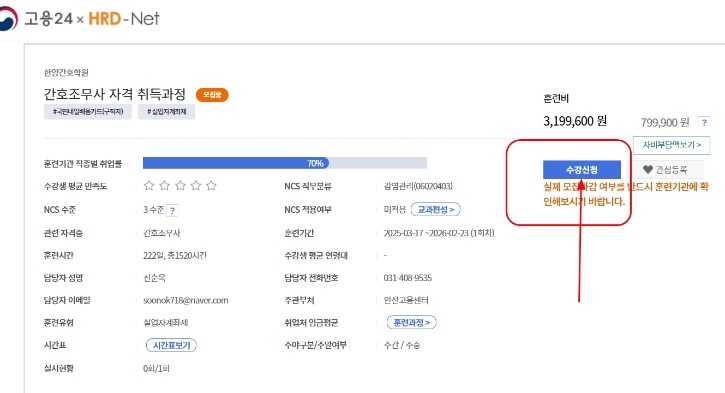Open the 교과편성 button
The width and height of the screenshot is (725, 393).
point(436,209)
